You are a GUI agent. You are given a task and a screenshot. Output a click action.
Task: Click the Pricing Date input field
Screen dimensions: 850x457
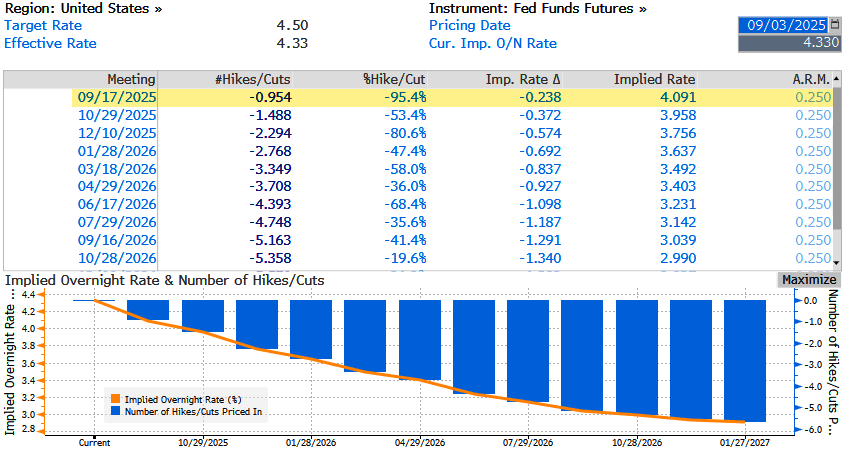click(x=783, y=25)
